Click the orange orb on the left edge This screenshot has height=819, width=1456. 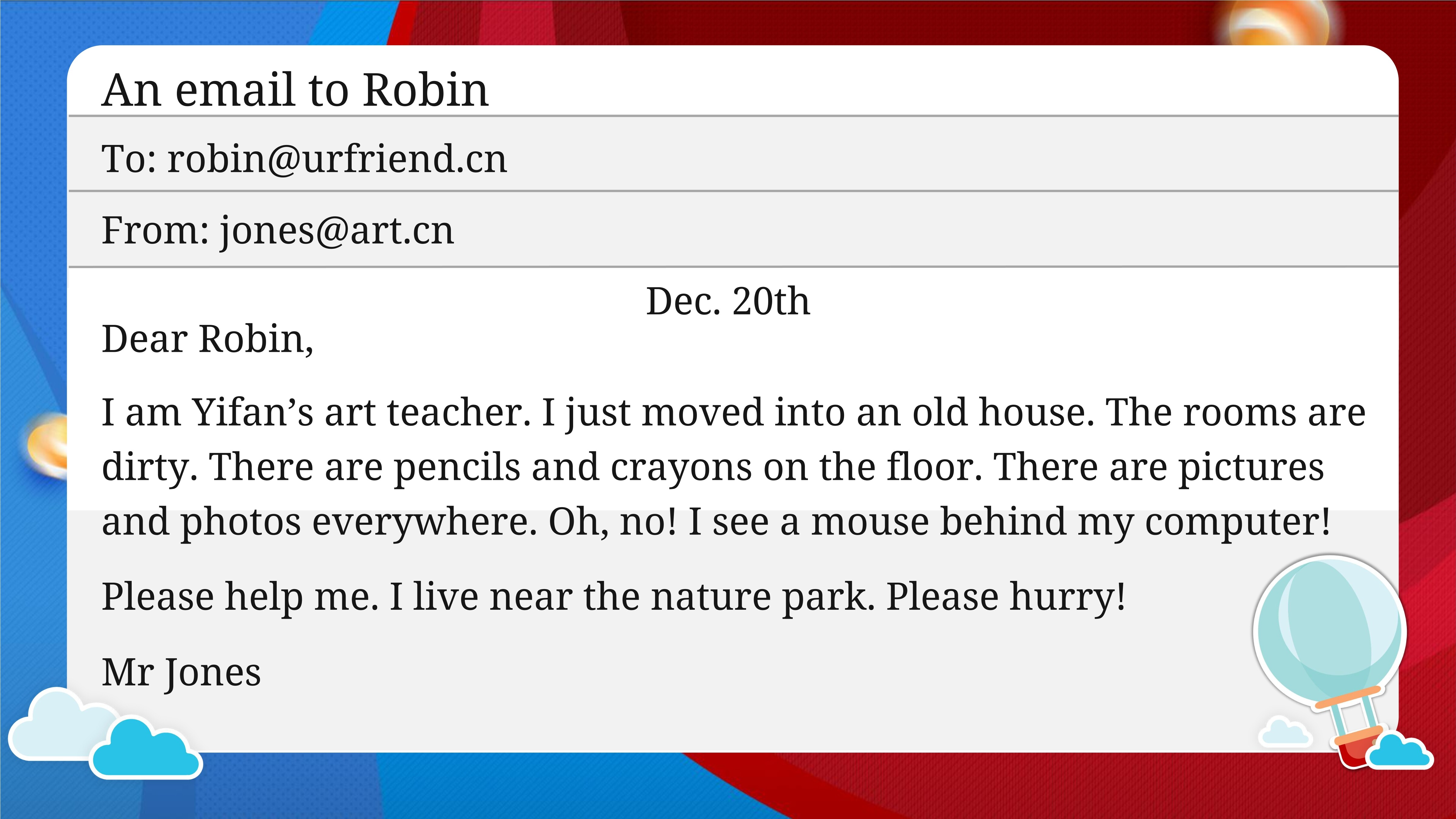[x=47, y=445]
